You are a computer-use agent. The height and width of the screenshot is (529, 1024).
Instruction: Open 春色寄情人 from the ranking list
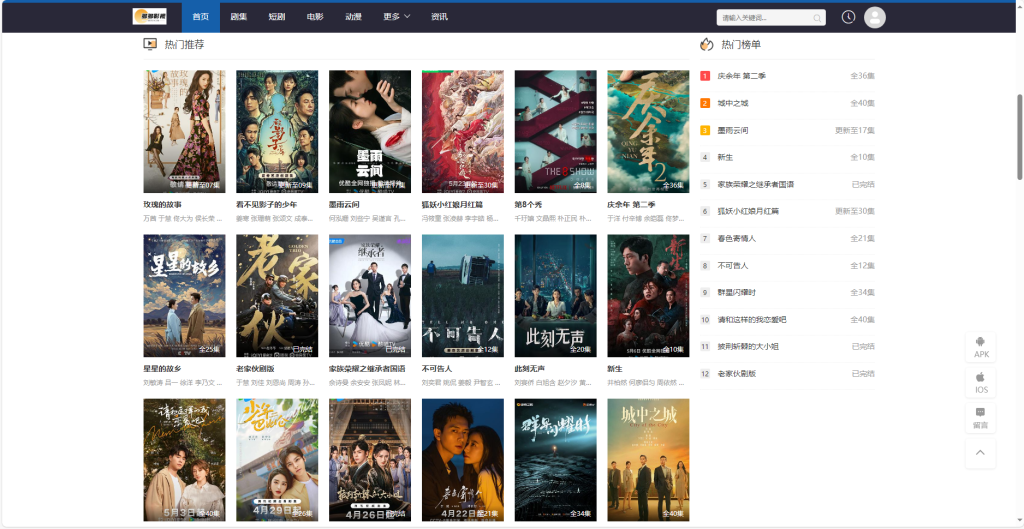pos(737,238)
